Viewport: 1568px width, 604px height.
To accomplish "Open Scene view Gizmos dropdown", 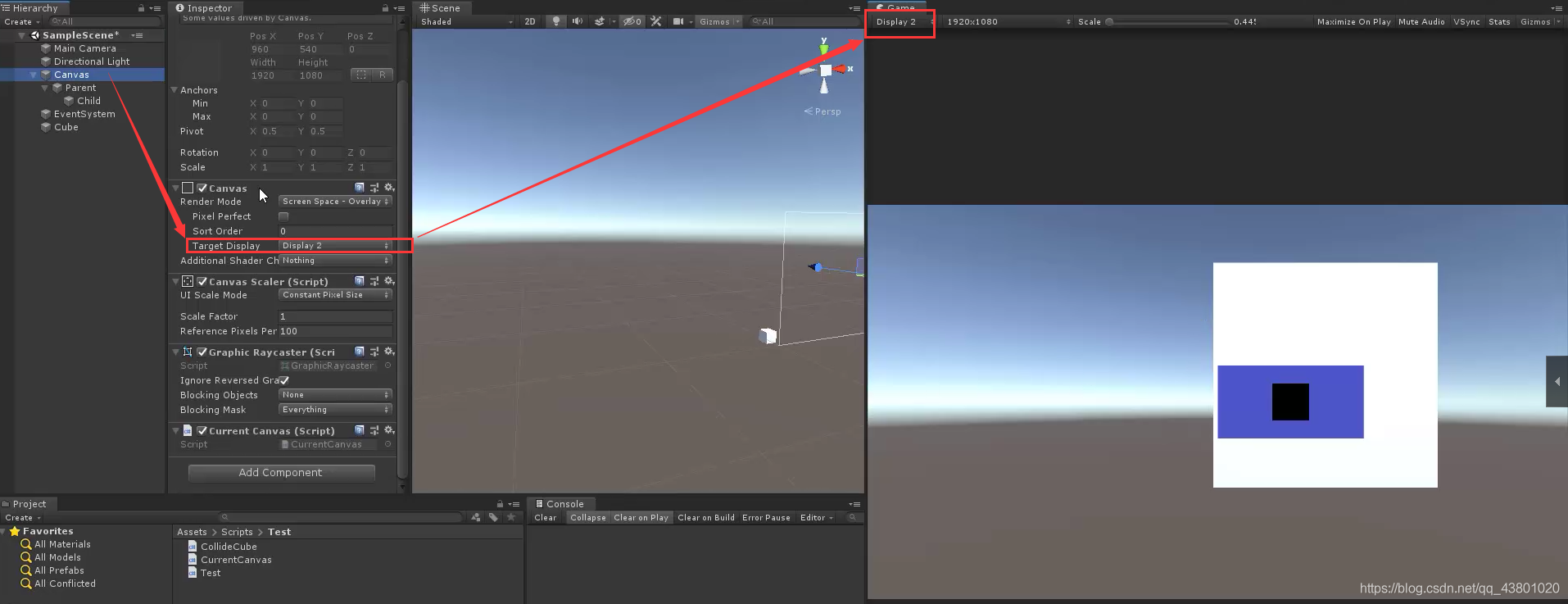I will click(719, 21).
